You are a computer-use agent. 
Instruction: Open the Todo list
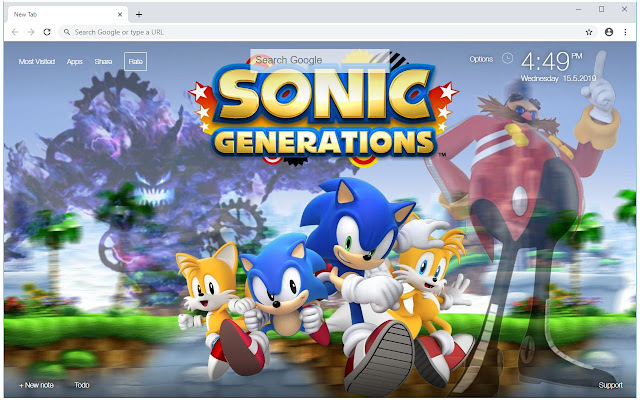[x=82, y=385]
